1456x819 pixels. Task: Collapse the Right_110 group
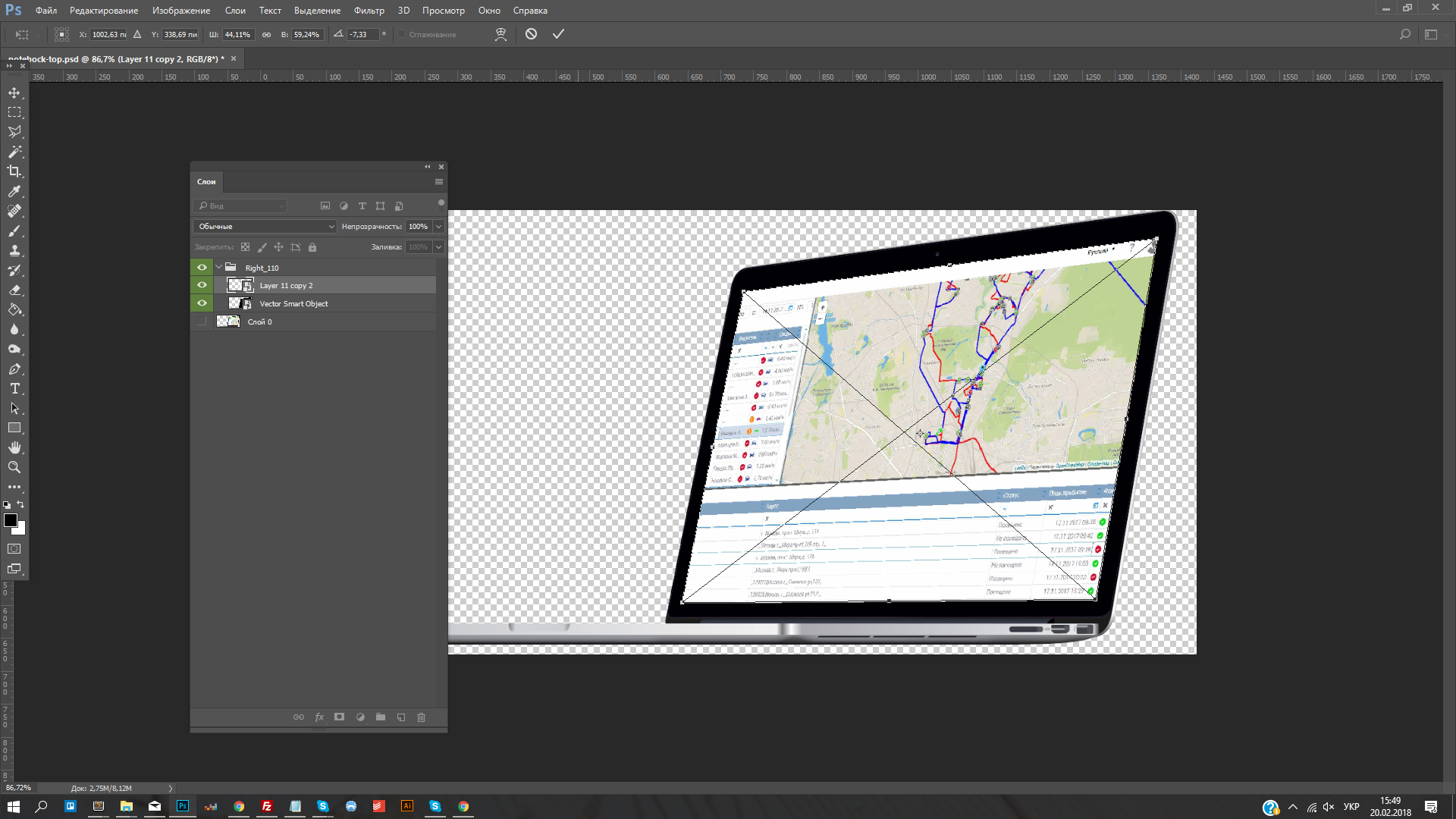[x=219, y=267]
